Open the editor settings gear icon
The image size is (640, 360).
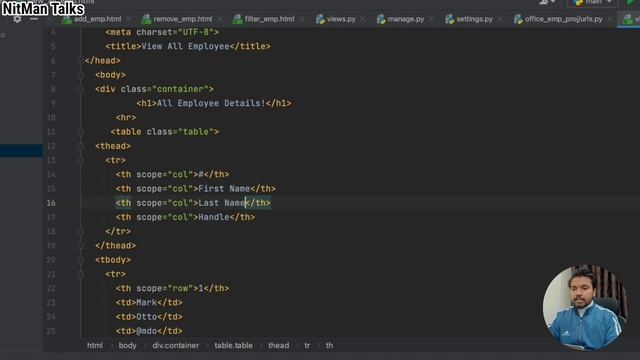click(x=17, y=19)
